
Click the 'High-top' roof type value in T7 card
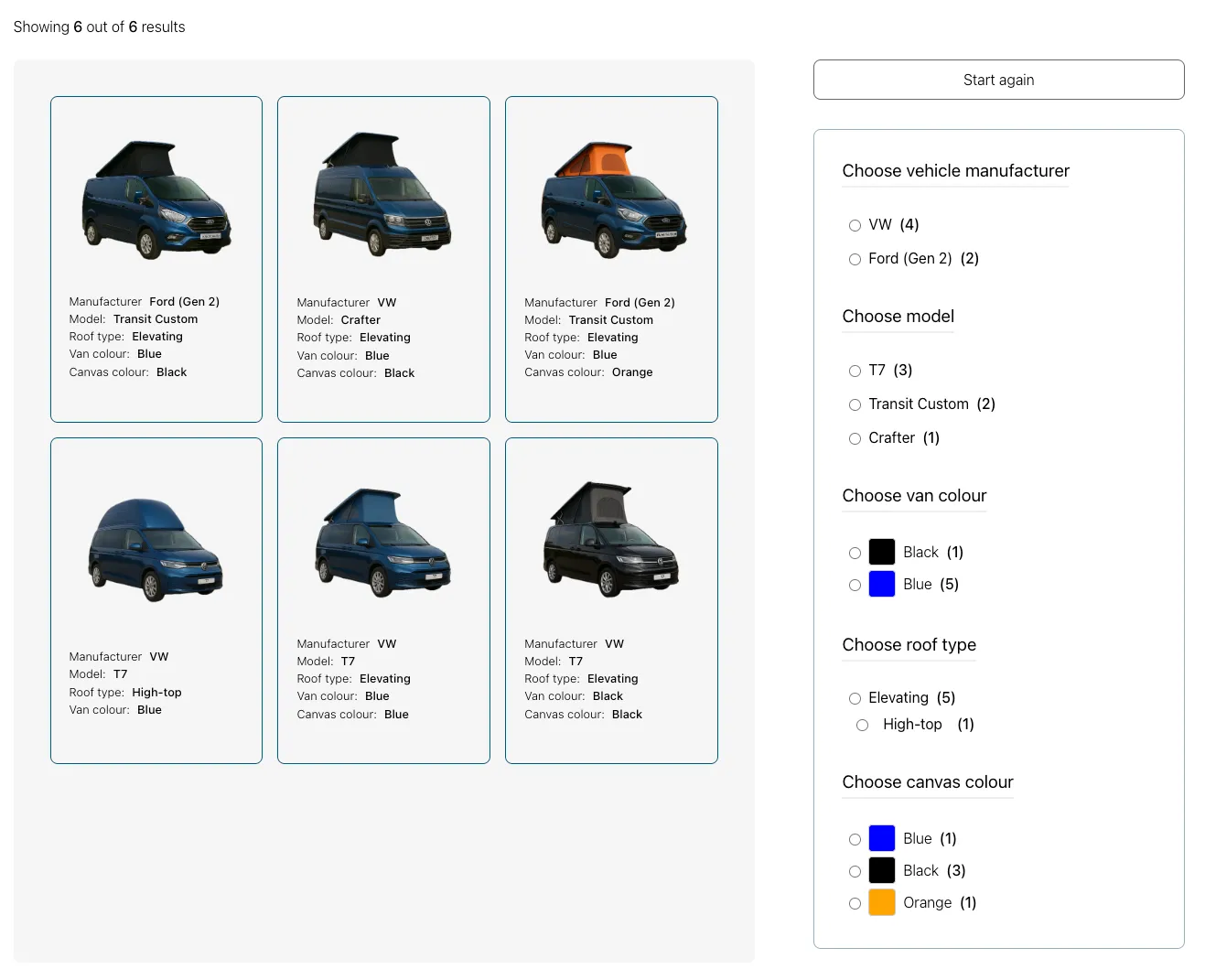tap(156, 693)
